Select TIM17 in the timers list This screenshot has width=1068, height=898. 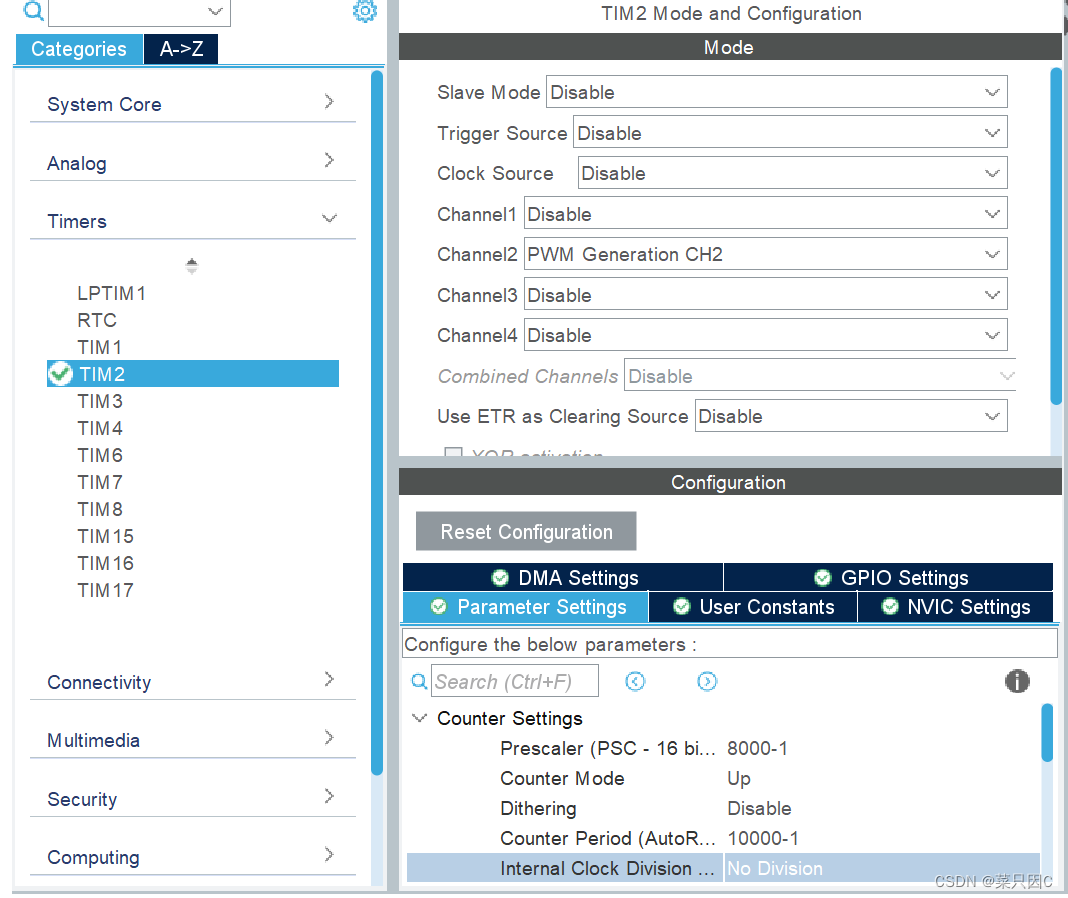tap(106, 590)
